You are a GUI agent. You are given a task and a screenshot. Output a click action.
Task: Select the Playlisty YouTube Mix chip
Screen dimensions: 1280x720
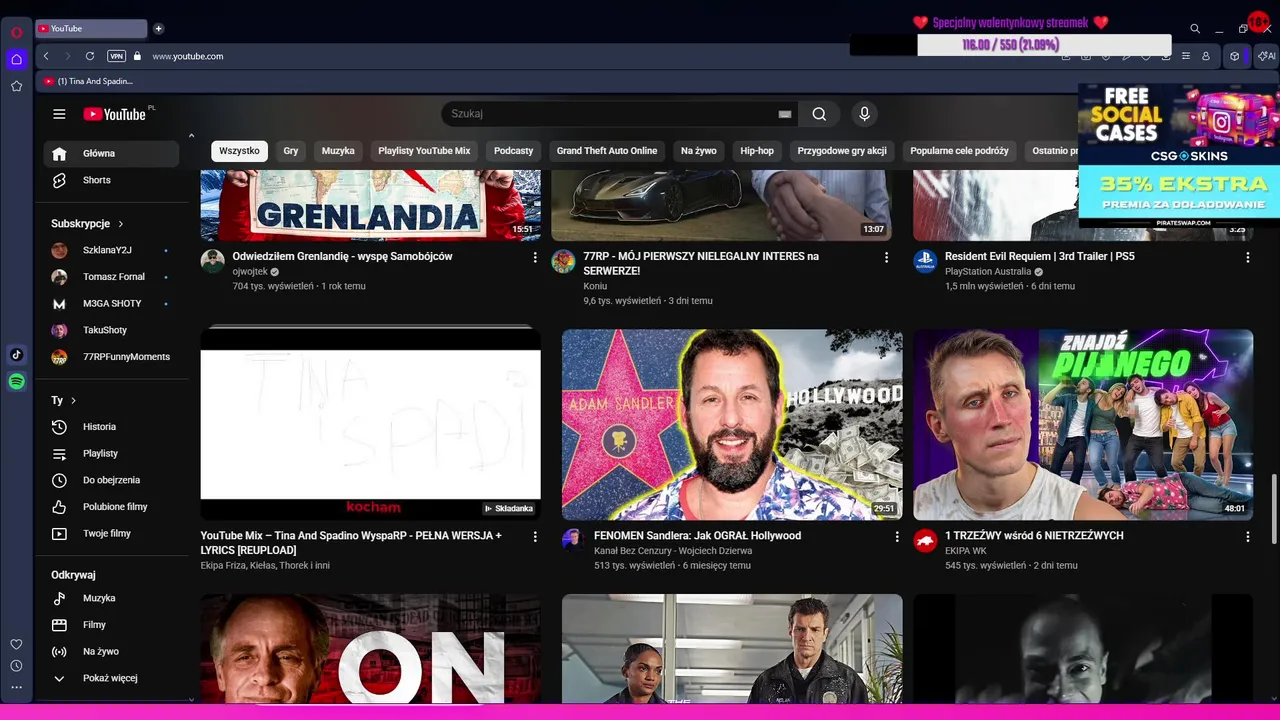tap(424, 151)
